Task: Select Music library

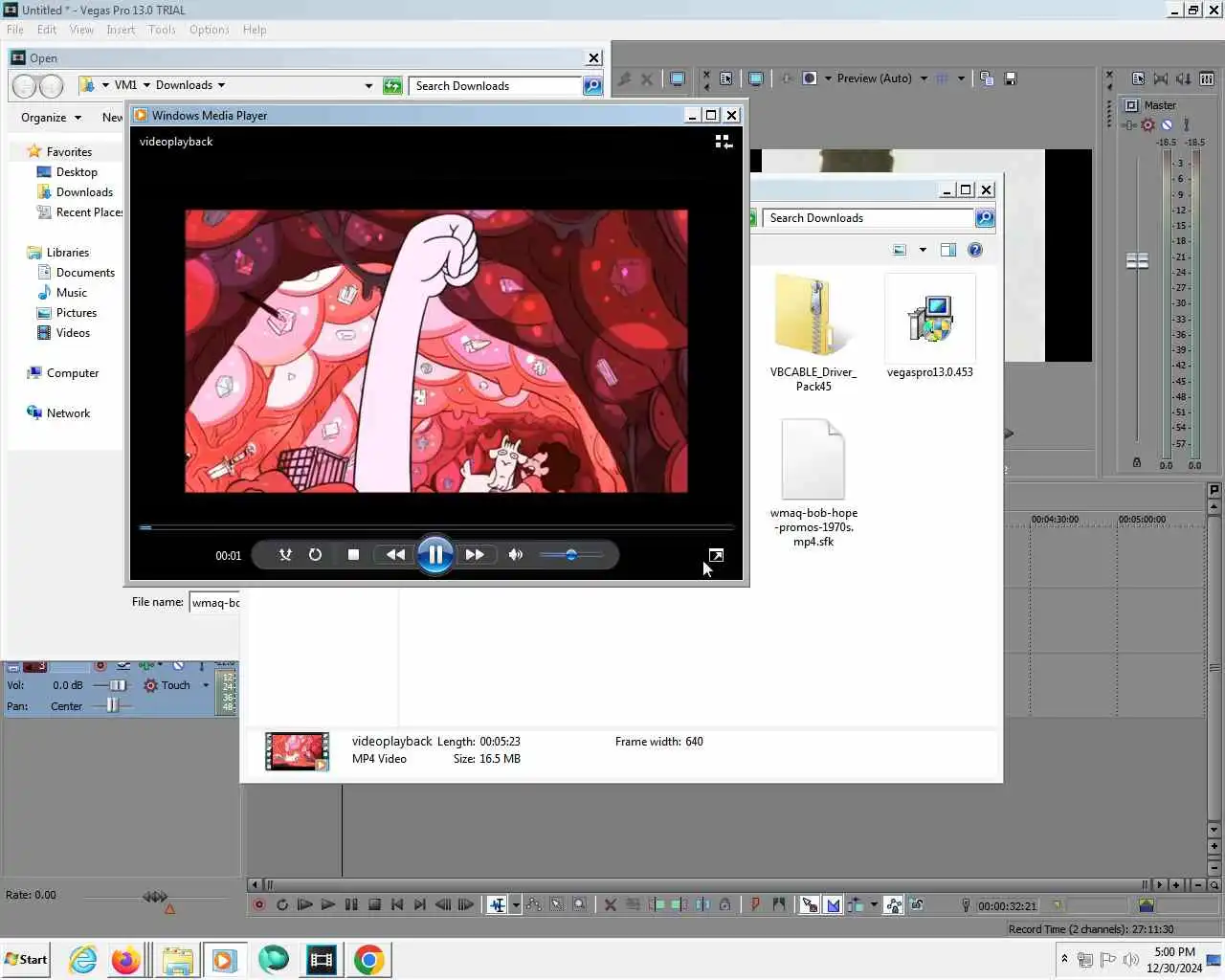Action: 71,293
